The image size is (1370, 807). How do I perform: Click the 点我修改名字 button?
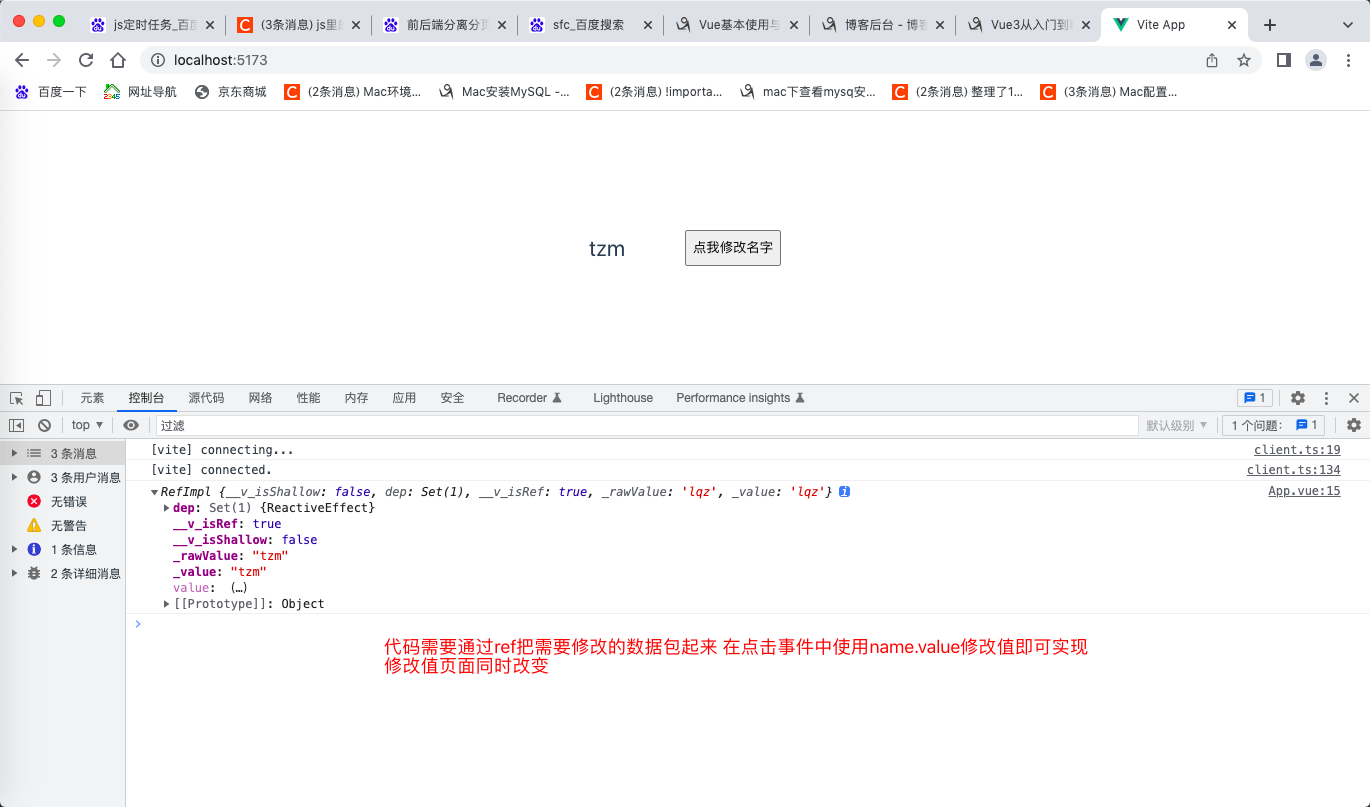click(733, 248)
